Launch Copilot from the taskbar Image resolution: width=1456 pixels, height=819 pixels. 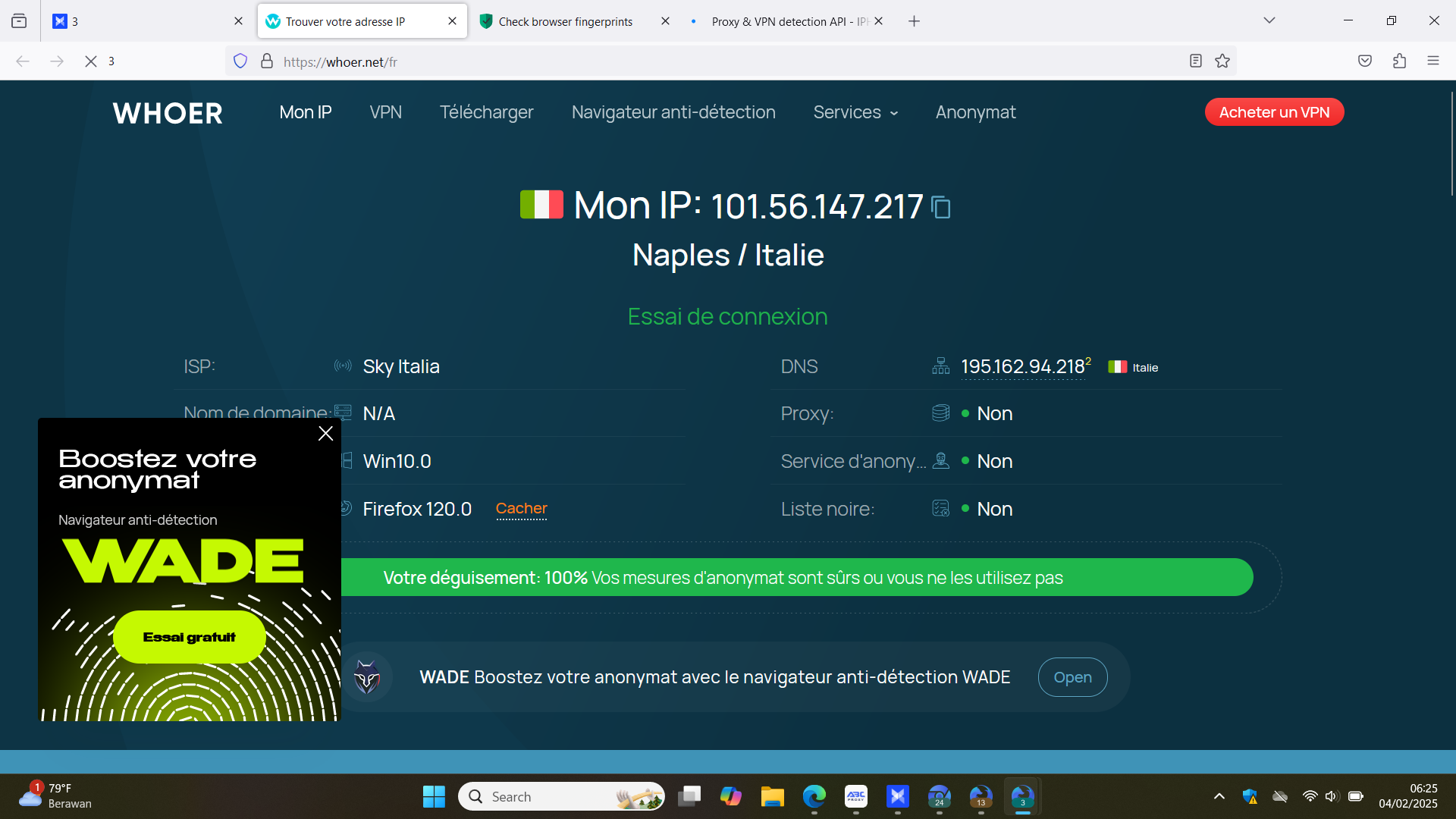tap(731, 796)
